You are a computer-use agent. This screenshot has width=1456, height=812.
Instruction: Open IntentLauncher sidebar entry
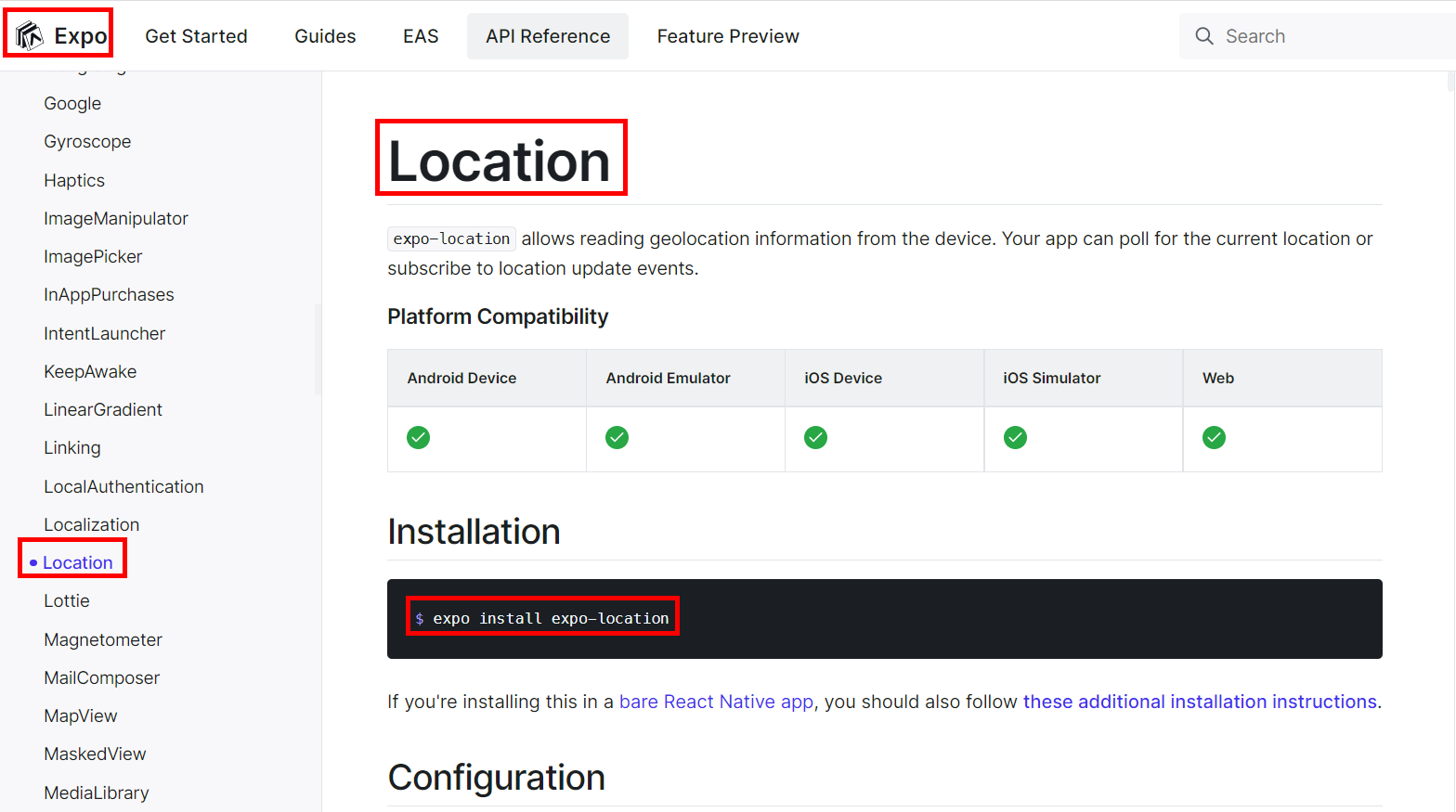point(104,333)
